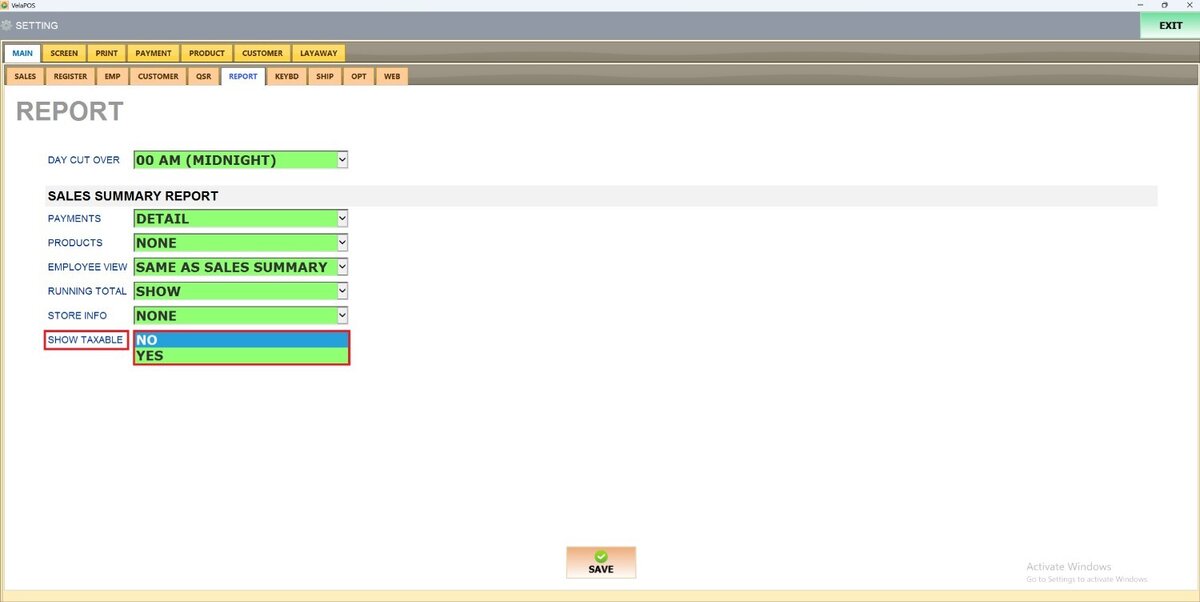Open the RUNNING TOTAL dropdown showing SHOW
Viewport: 1200px width, 602px height.
[x=241, y=291]
